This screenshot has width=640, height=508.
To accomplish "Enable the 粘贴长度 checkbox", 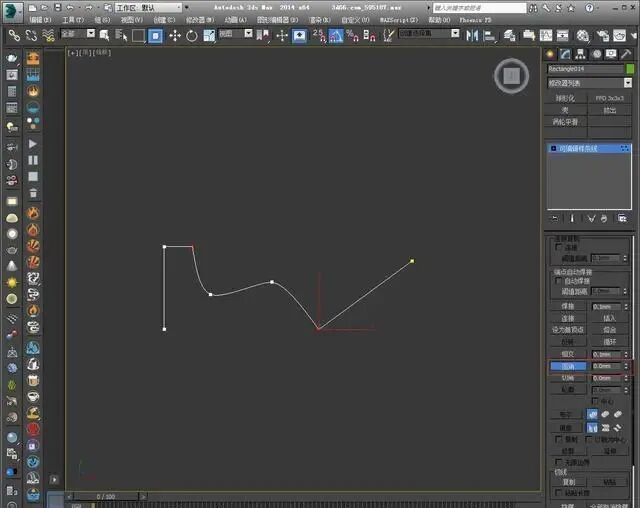I will point(559,493).
